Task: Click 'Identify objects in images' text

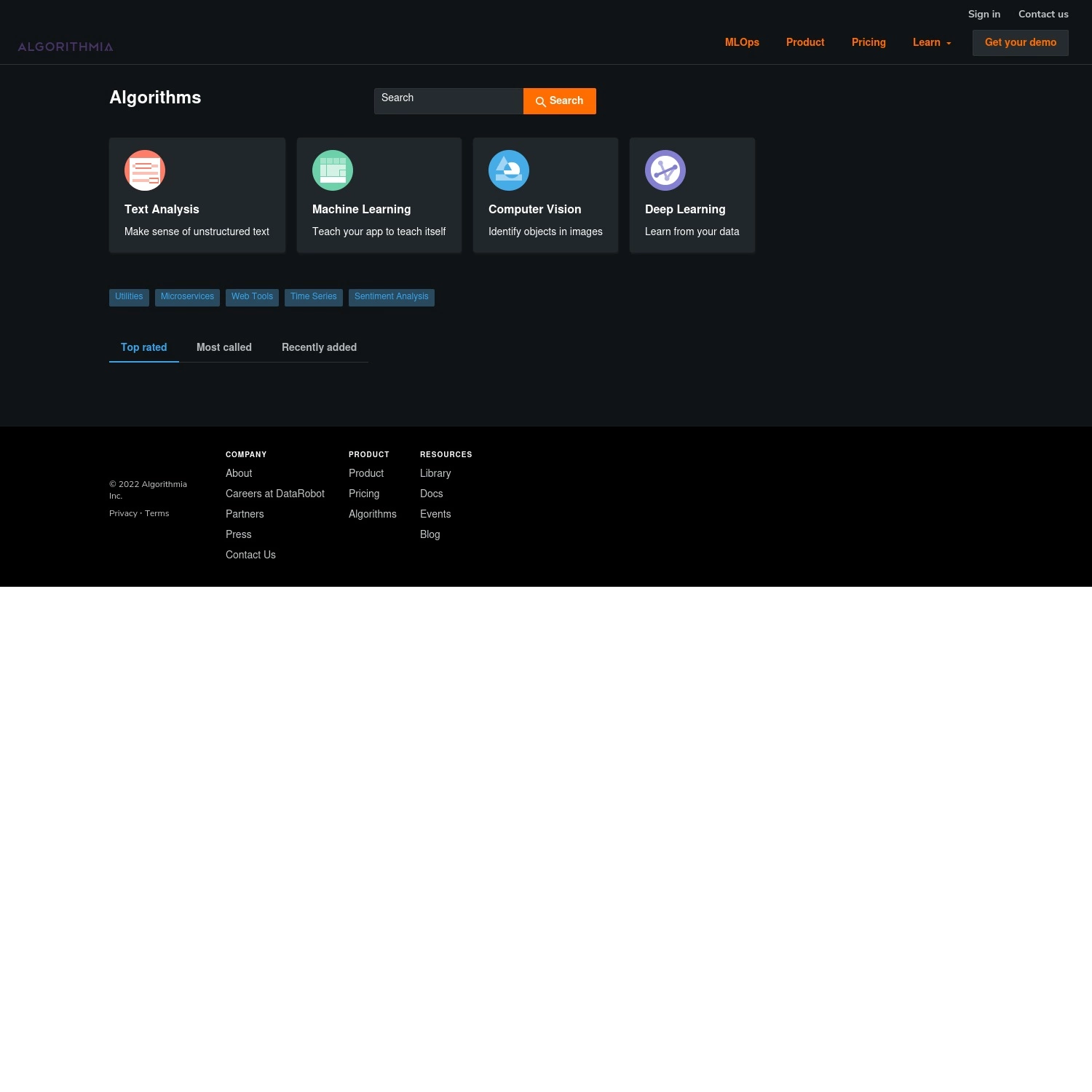Action: pyautogui.click(x=545, y=232)
